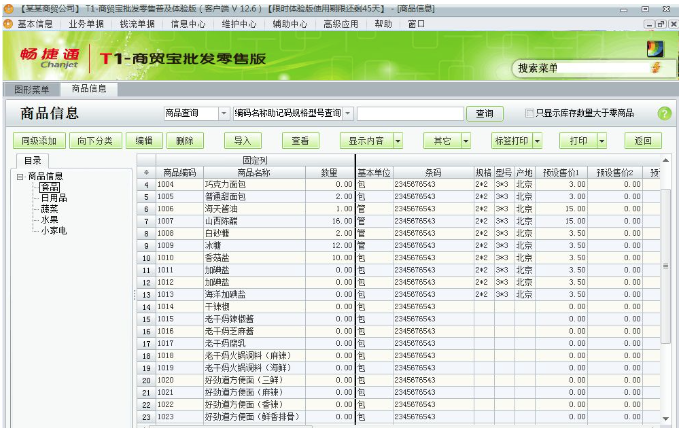This screenshot has height=428, width=680.
Task: Click the 导入 button
Action: coord(243,140)
